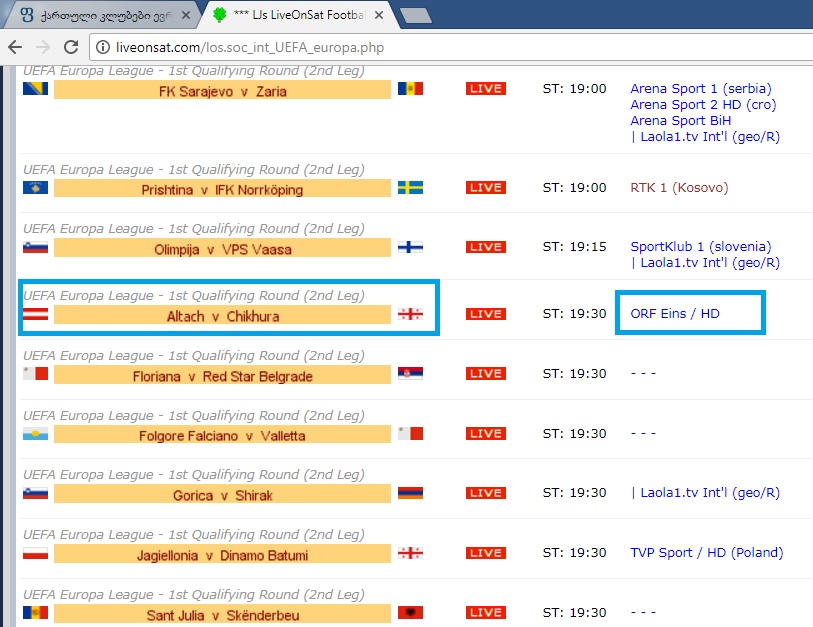Click the browser forward arrow
Screen dimensions: 813x627
[43, 47]
